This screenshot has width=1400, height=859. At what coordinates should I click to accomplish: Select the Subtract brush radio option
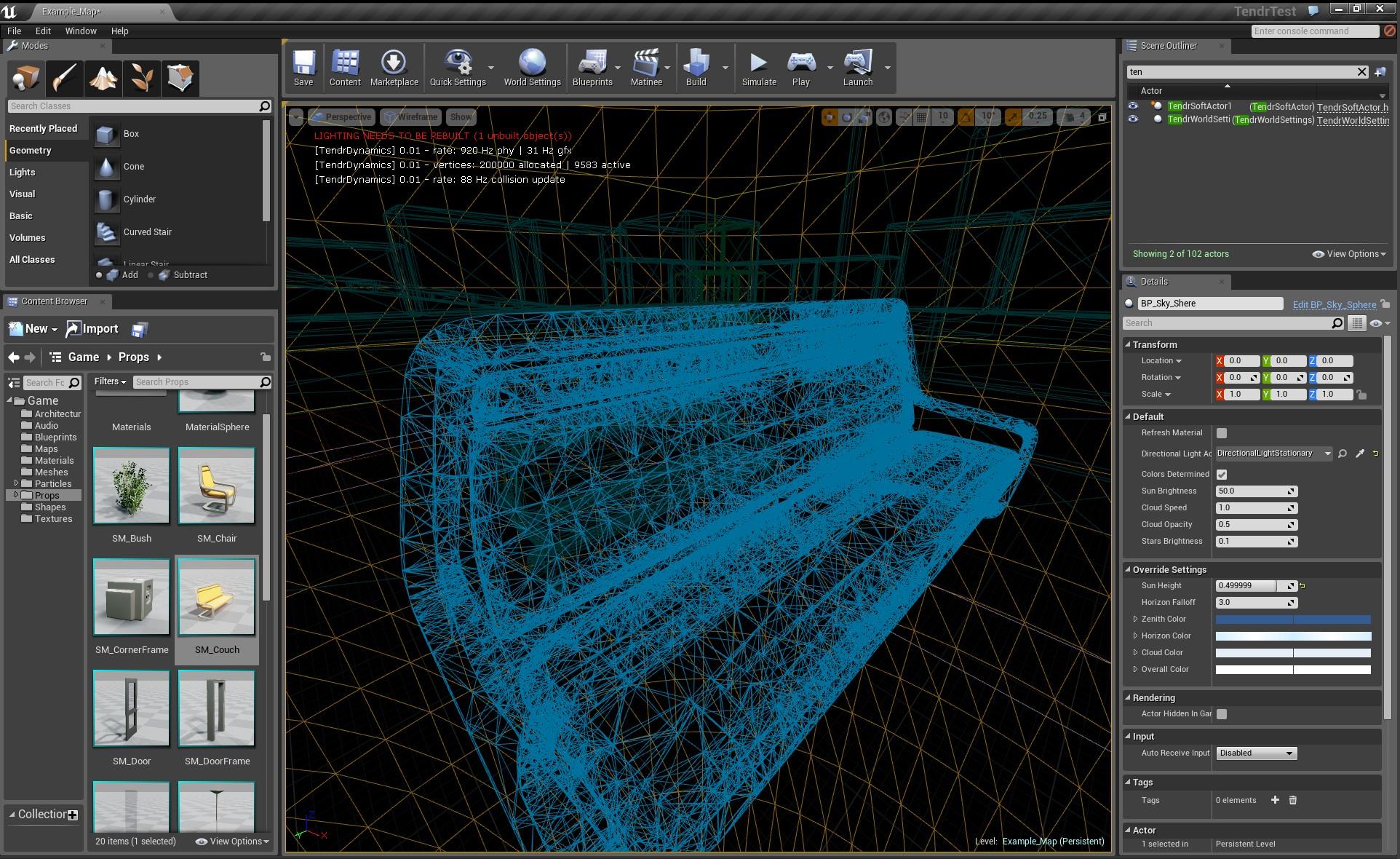(x=151, y=275)
